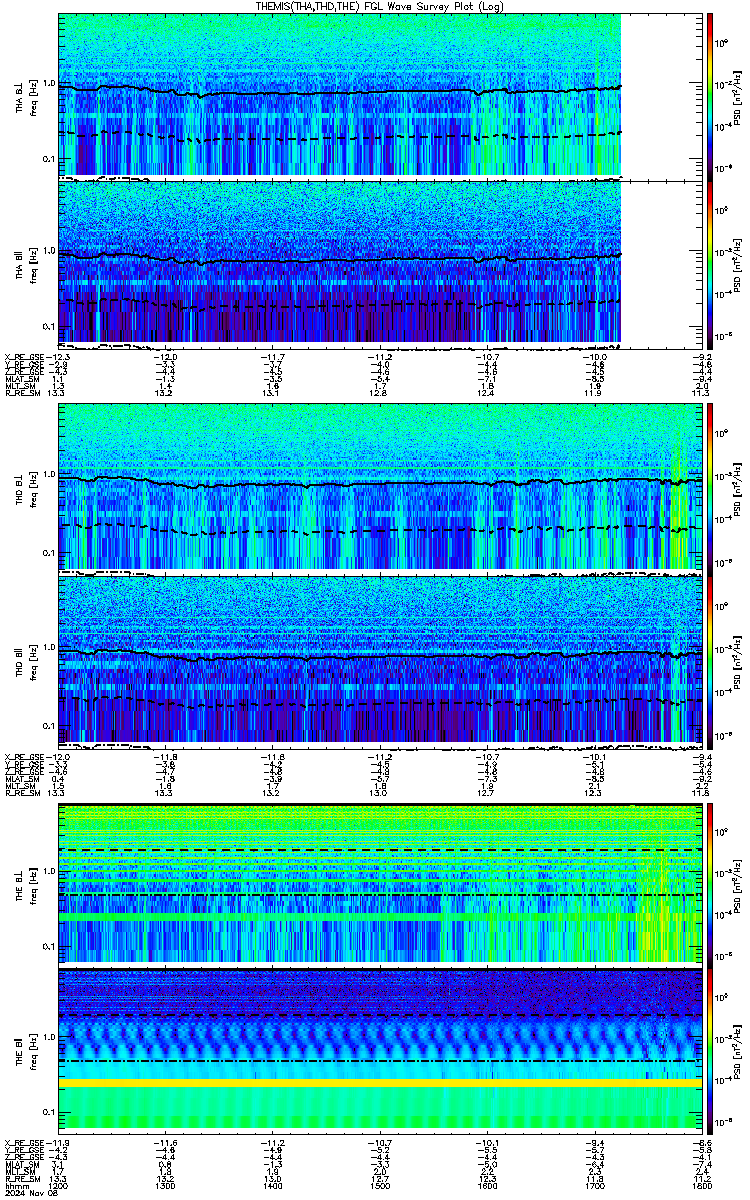Select the THE B-parallel spectrogram panel
Viewport: 750px width, 1200px height.
pos(379,1049)
